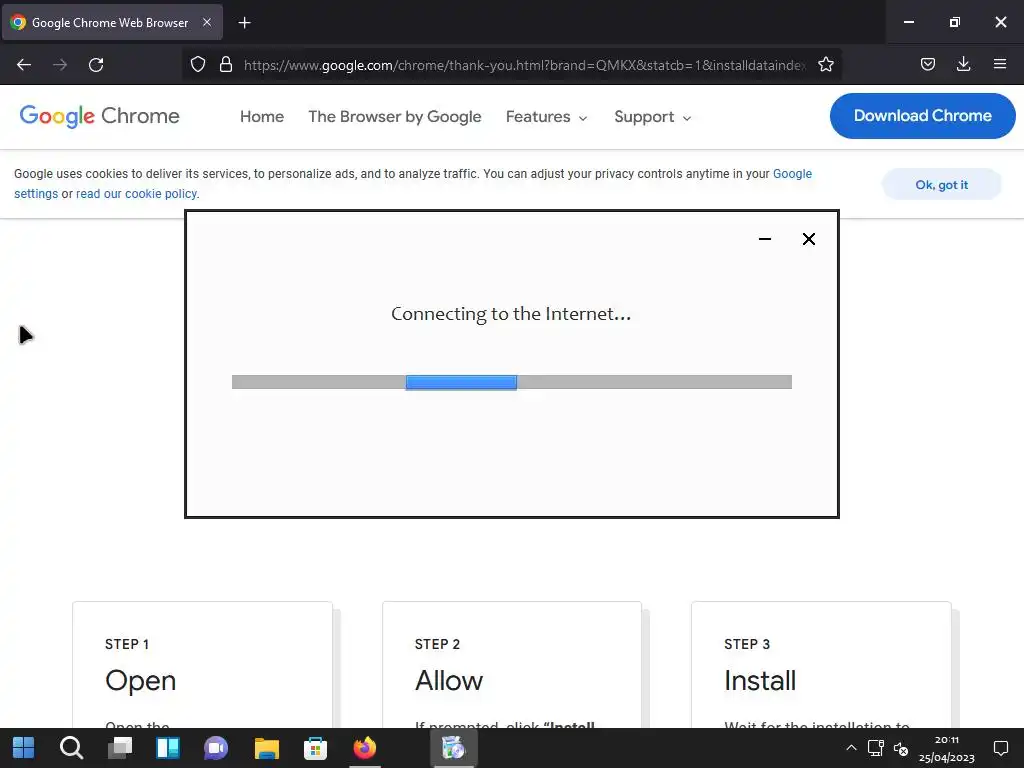This screenshot has height=768, width=1024.
Task: Select the Google Chrome Web Browser tab
Action: pyautogui.click(x=112, y=22)
